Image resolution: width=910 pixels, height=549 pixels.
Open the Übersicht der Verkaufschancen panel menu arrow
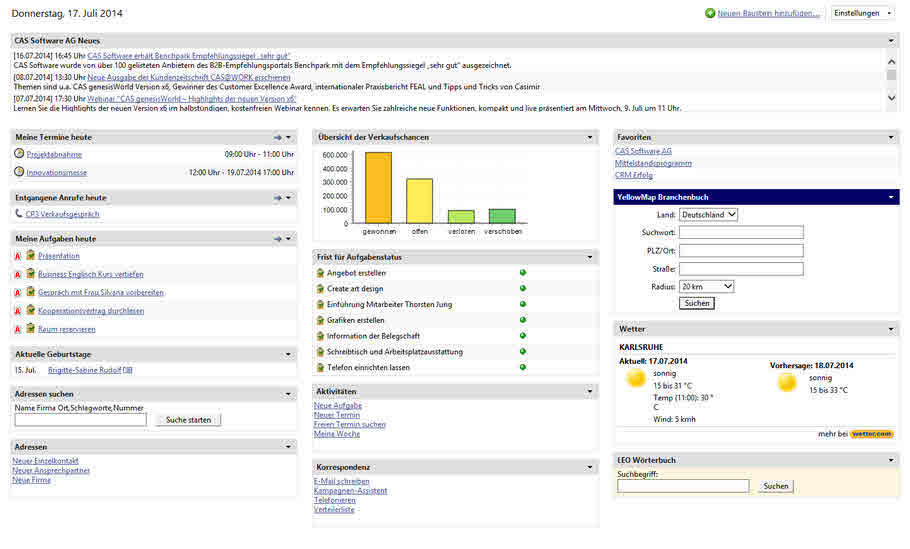(x=590, y=137)
